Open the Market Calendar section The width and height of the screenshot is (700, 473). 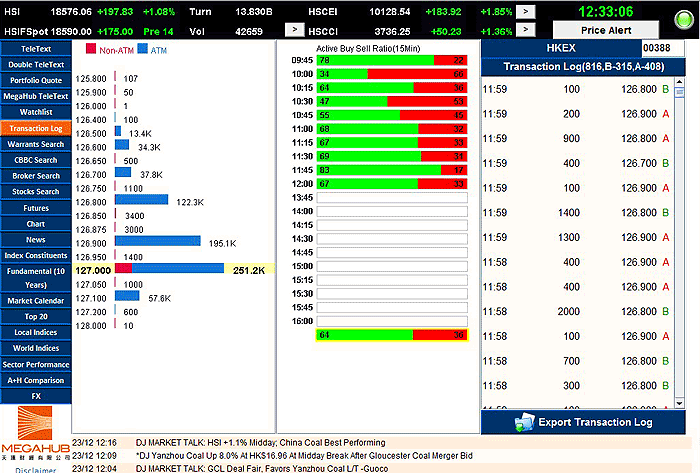pyautogui.click(x=36, y=300)
